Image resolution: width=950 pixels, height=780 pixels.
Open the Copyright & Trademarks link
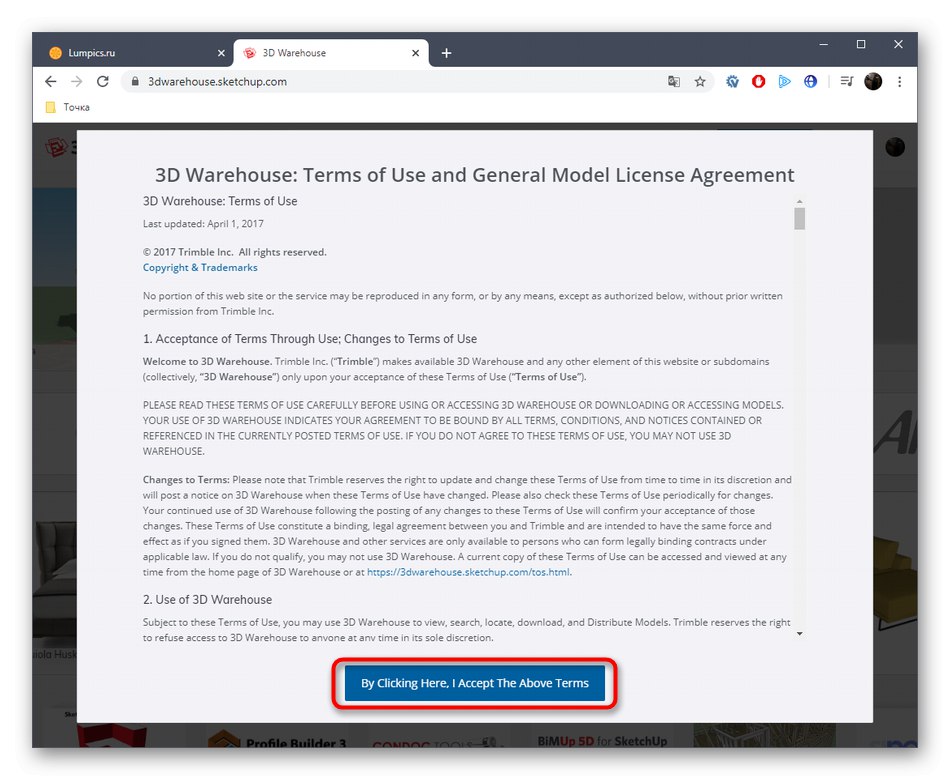200,267
